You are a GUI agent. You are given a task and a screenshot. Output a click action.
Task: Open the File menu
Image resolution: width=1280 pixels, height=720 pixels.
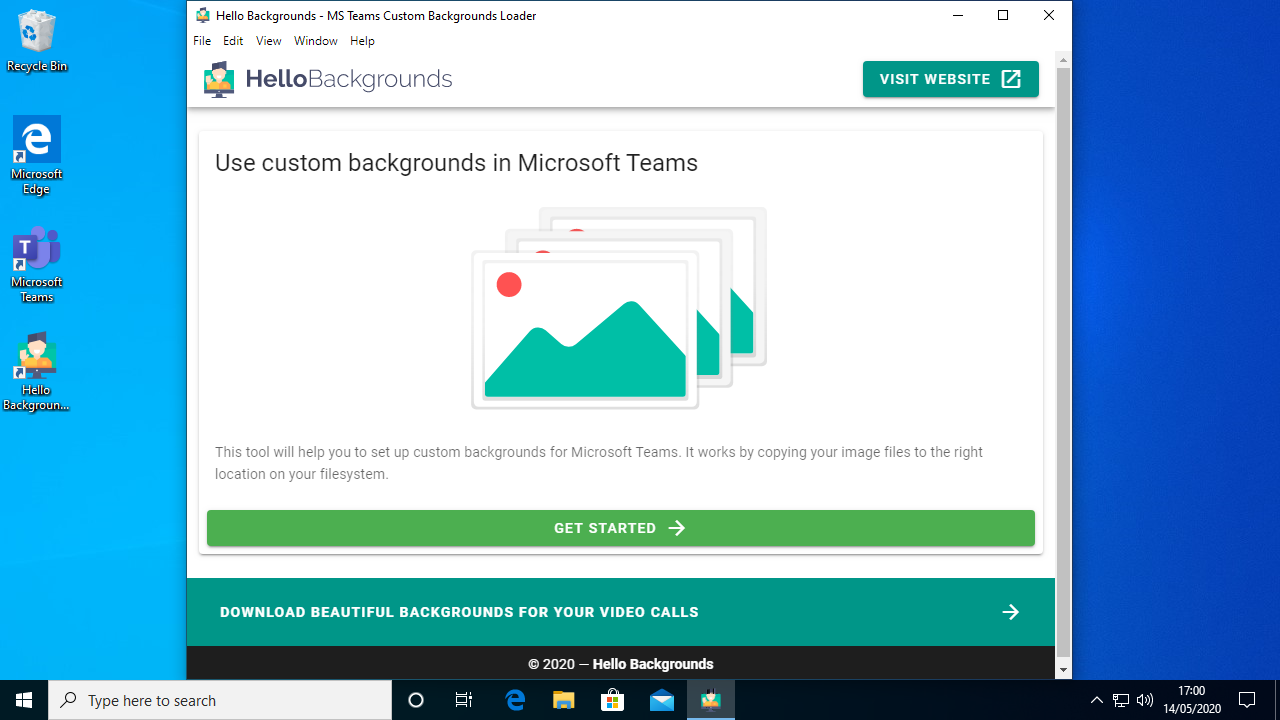pos(202,41)
